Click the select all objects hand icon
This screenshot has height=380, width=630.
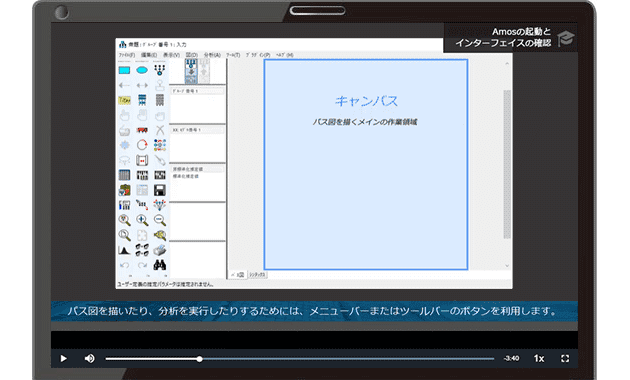click(142, 115)
